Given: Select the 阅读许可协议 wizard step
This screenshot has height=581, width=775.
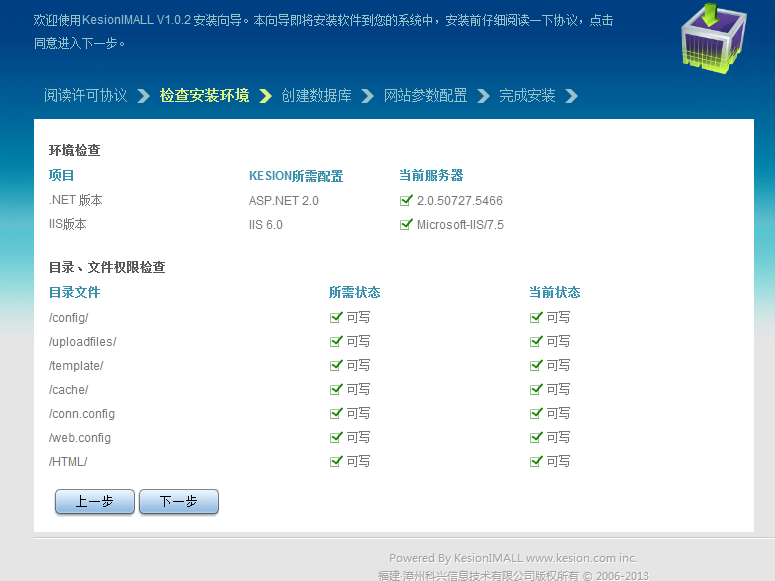Looking at the screenshot, I should pos(86,95).
